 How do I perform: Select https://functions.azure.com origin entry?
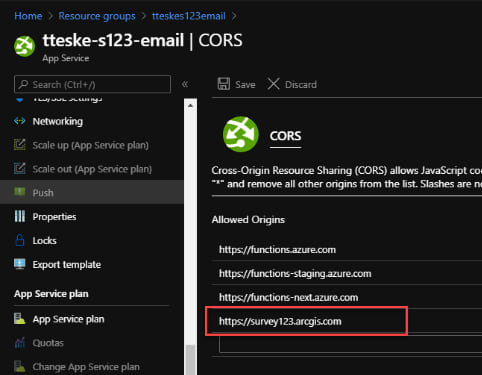277,250
